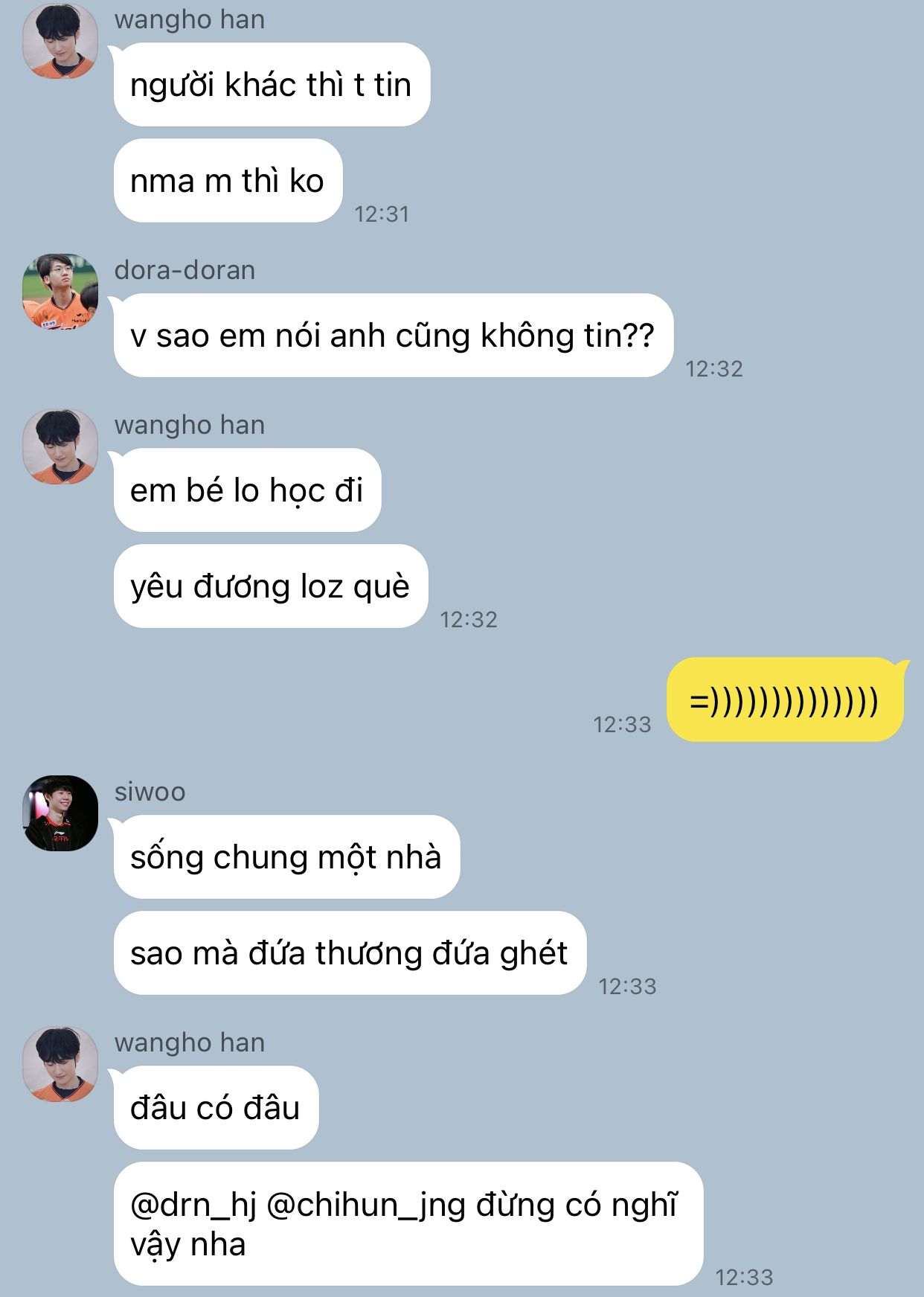This screenshot has width=924, height=1297.
Task: Open wangho han's avatar at top
Action: pos(60,40)
